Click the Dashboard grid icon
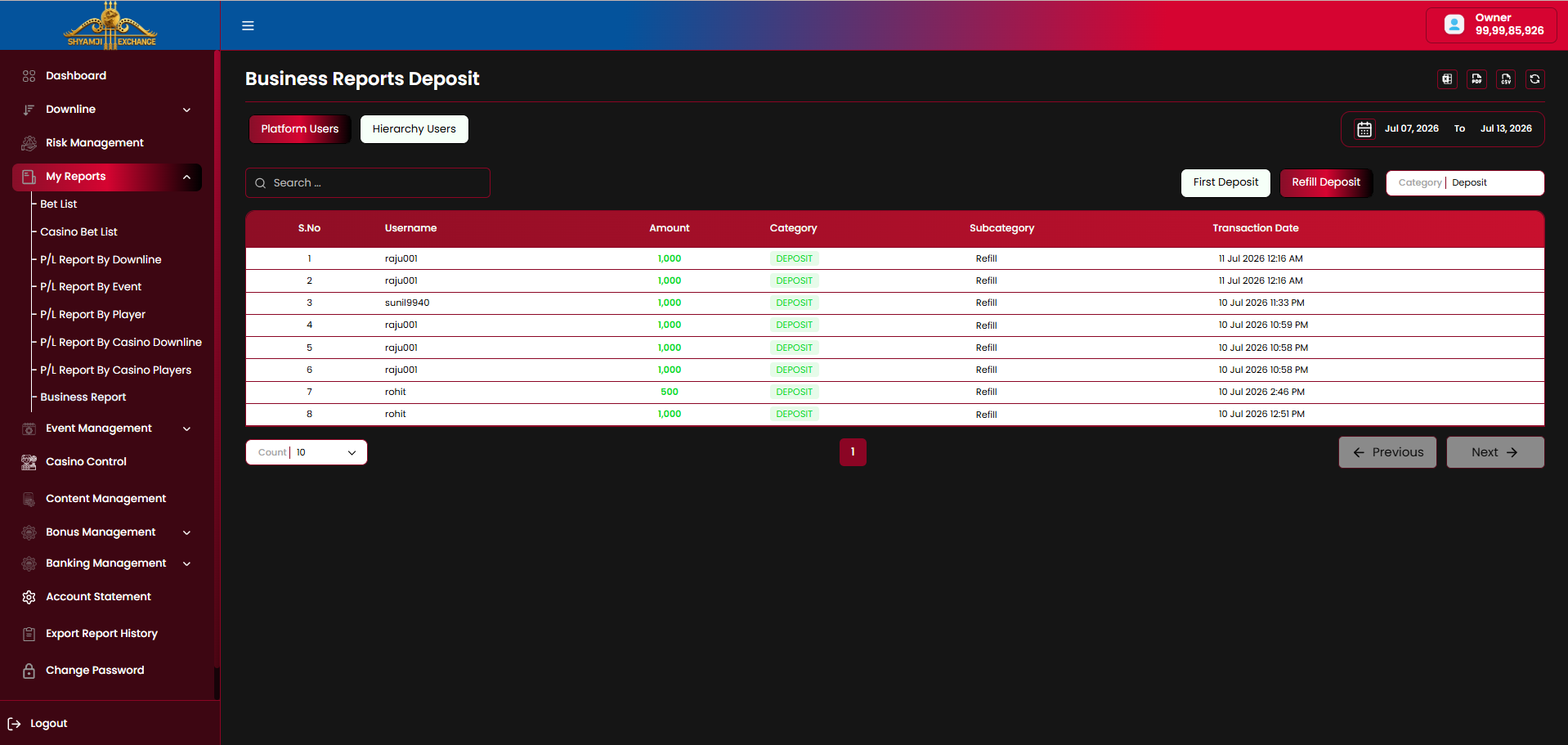The image size is (1568, 745). pos(29,76)
